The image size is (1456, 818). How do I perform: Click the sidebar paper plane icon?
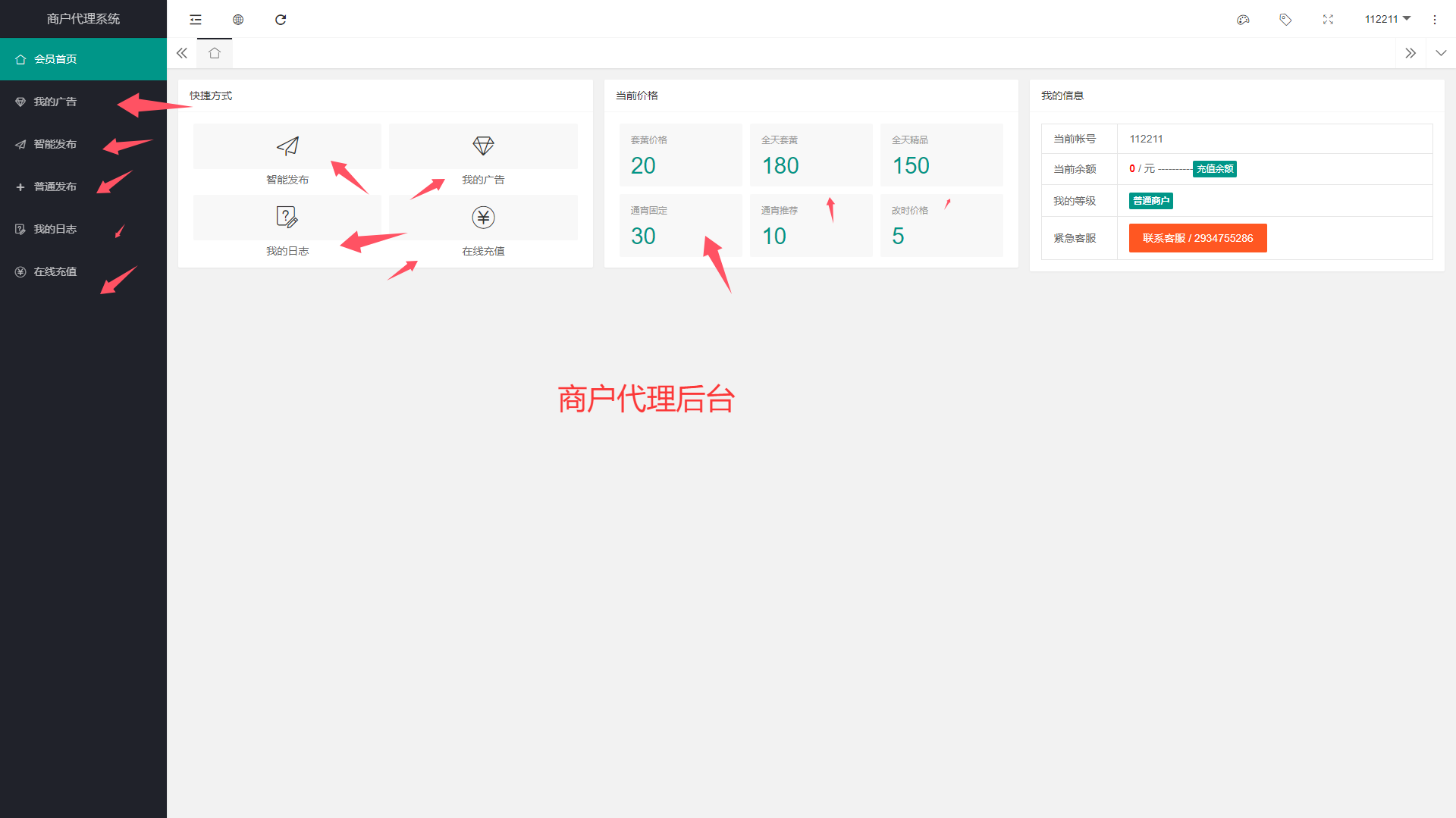click(x=20, y=144)
